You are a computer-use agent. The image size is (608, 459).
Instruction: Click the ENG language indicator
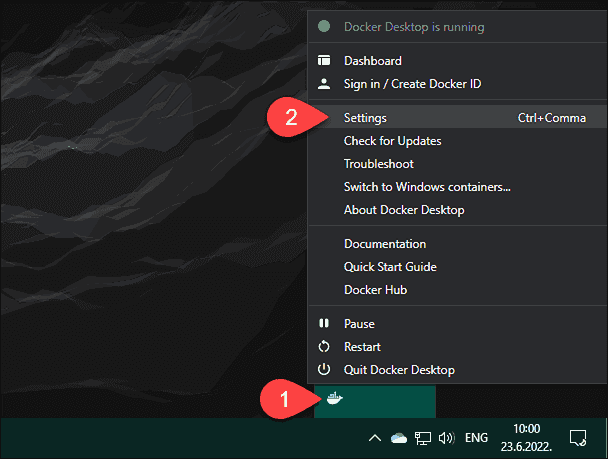pos(477,438)
